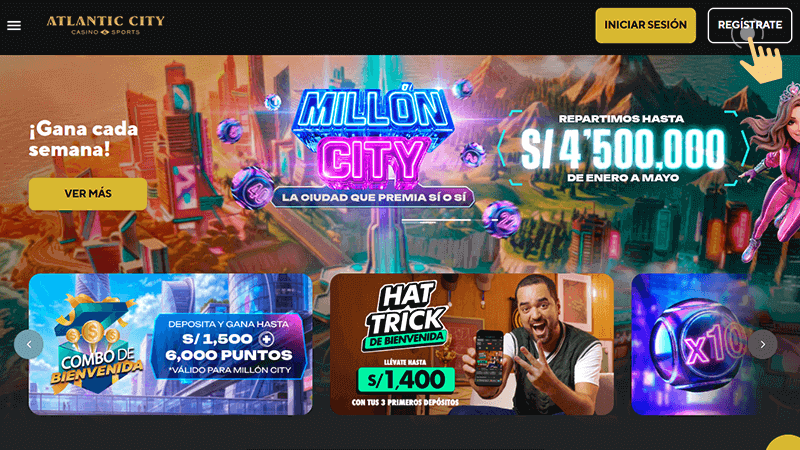Viewport: 800px width, 450px height.
Task: Click the Deposita y gana hasta S/1,500 panel
Action: [229, 347]
